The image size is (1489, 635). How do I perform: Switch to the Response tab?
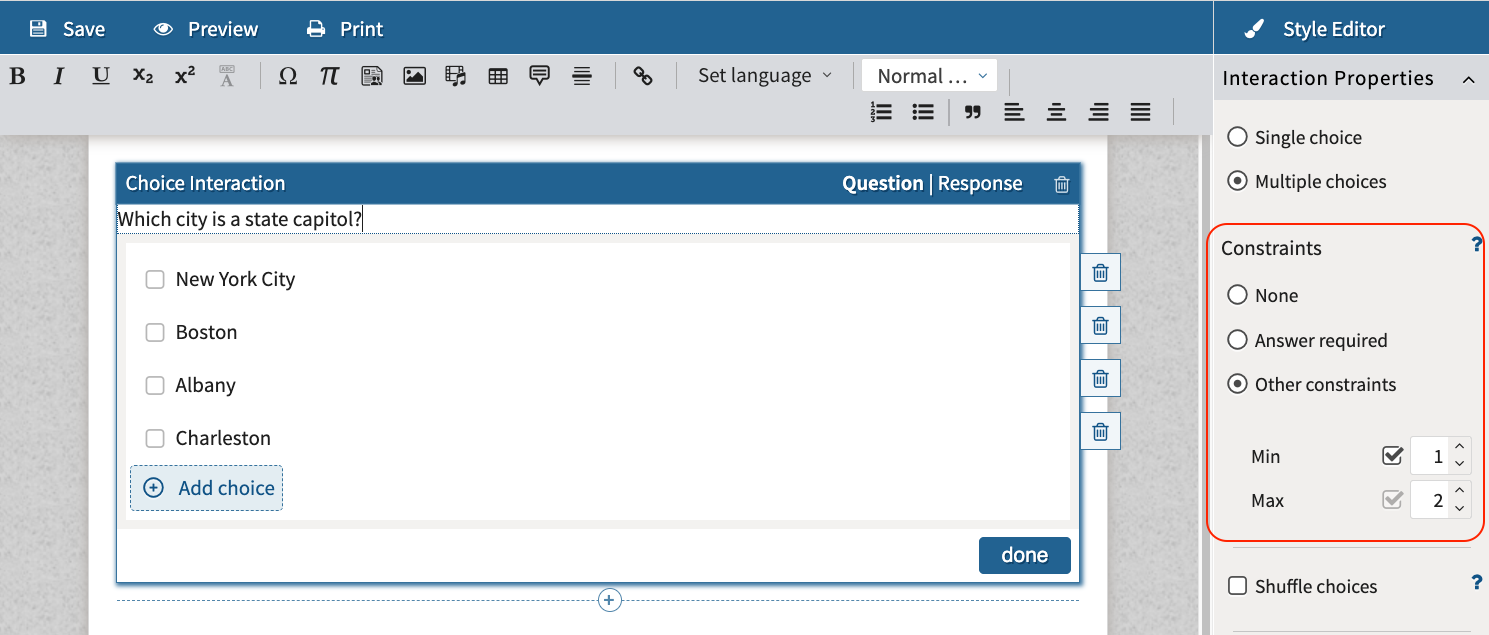(x=980, y=183)
